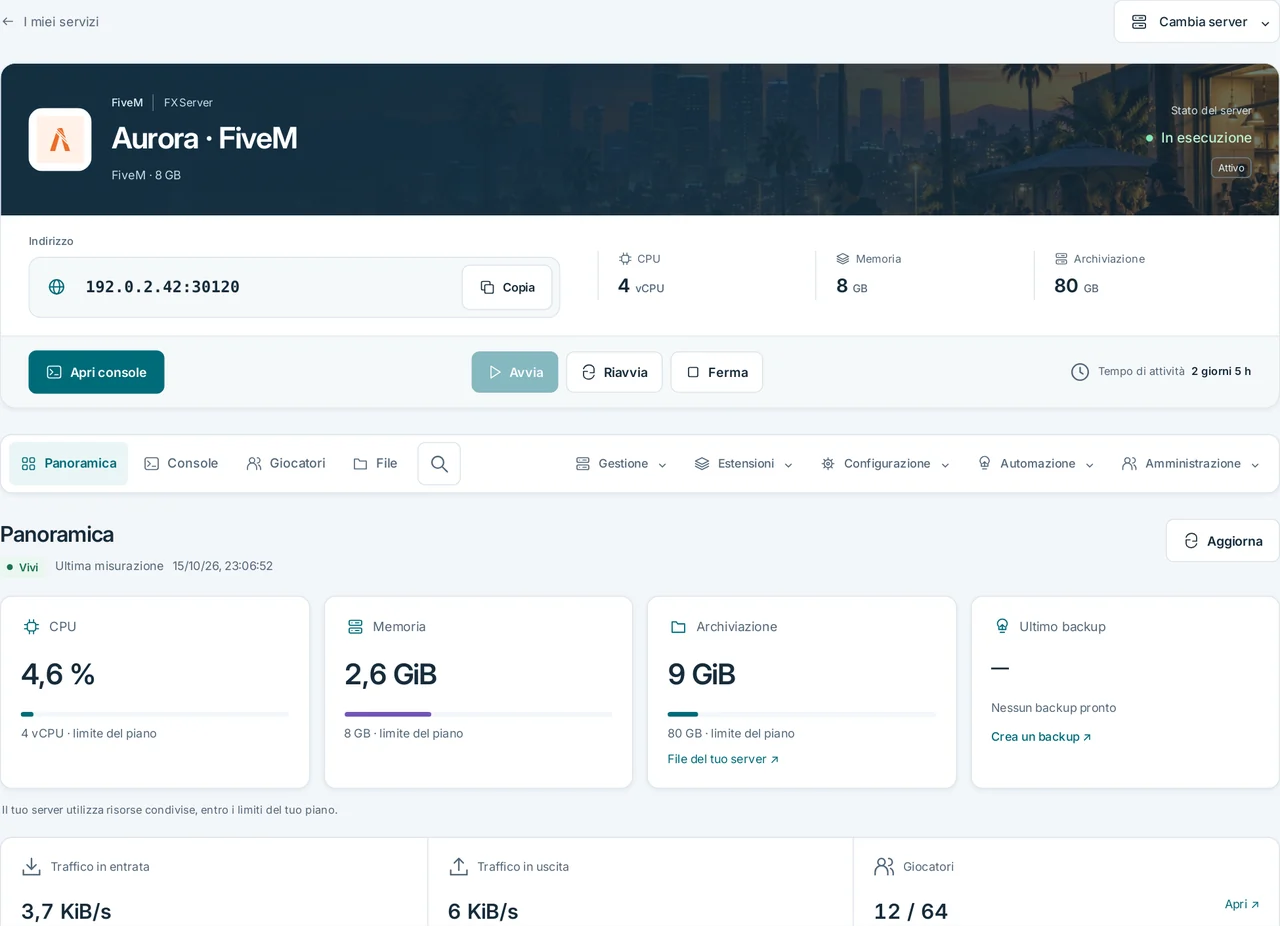The image size is (1280, 926).
Task: Click the Aurora FiveM server logo icon
Action: (x=60, y=140)
